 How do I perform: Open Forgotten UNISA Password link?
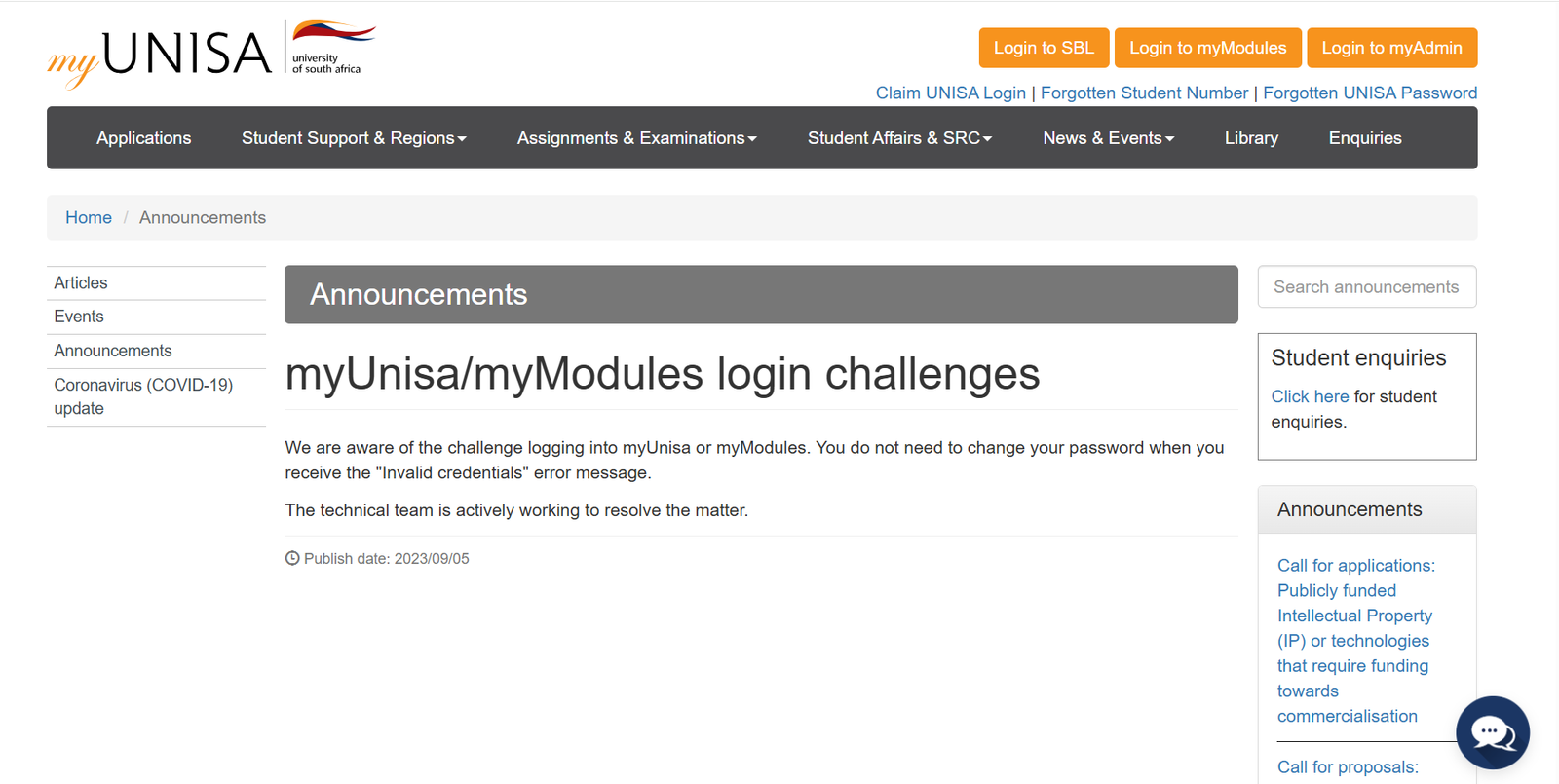click(x=1370, y=93)
